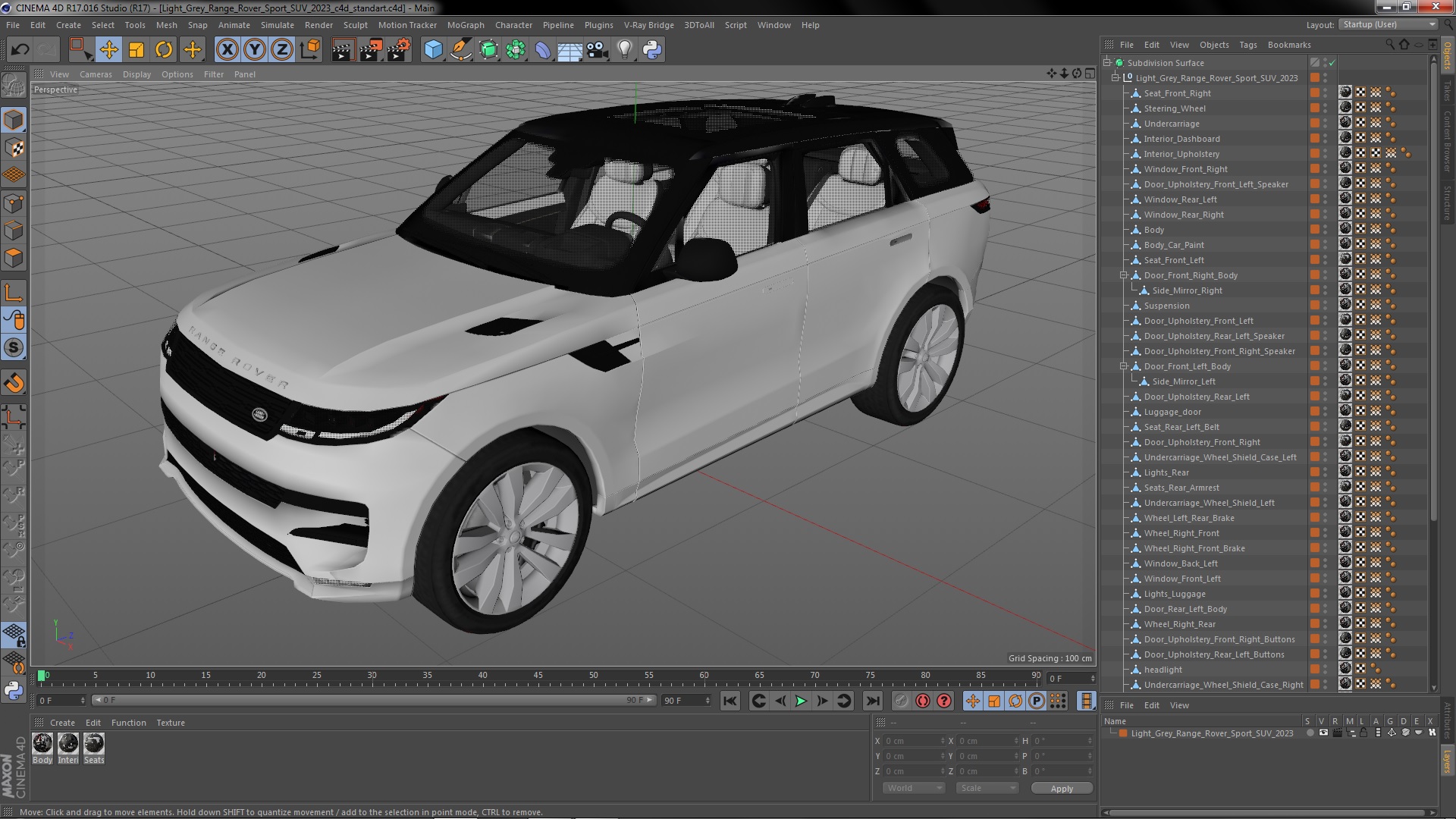Click the Apply button
The height and width of the screenshot is (819, 1456).
tap(1062, 789)
